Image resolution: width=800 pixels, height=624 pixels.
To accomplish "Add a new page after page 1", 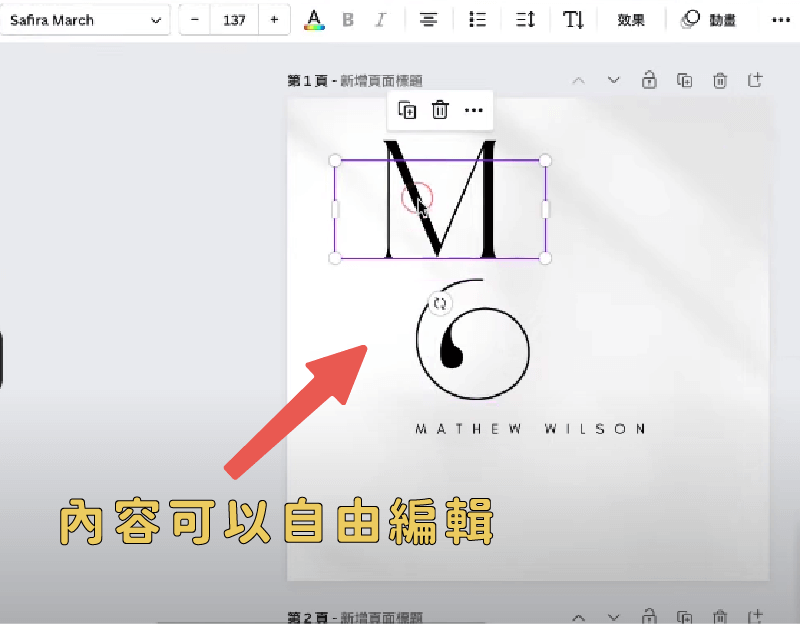I will click(x=755, y=80).
